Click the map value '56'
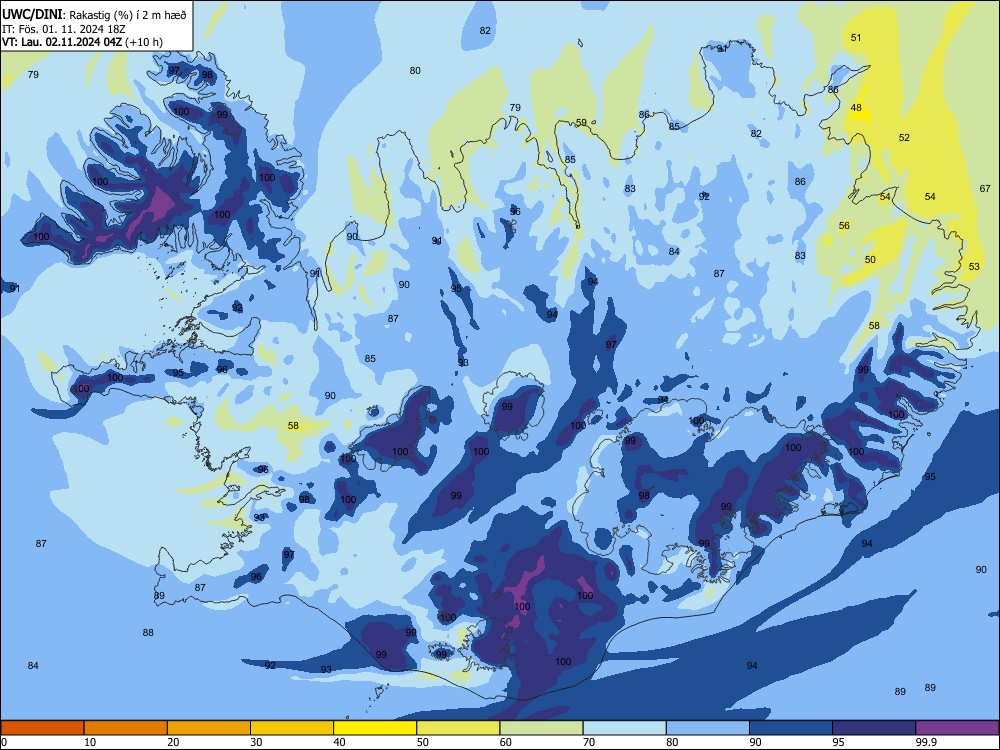This screenshot has width=1000, height=750. click(x=844, y=225)
